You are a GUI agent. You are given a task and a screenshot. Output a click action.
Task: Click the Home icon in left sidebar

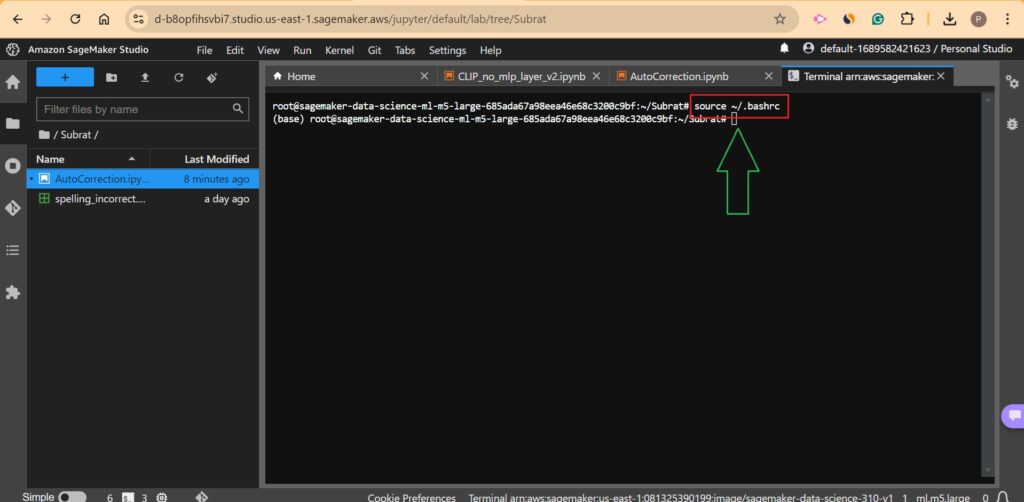[x=13, y=82]
